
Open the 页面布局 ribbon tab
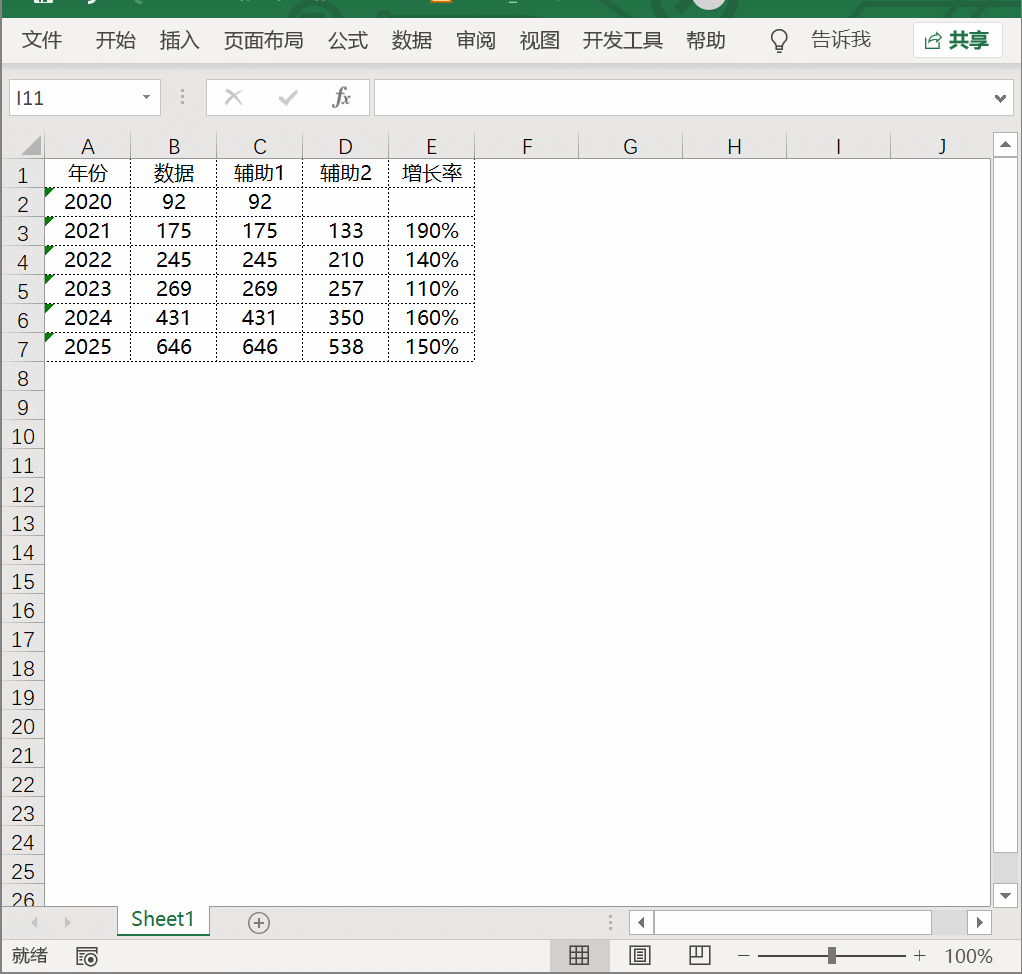tap(263, 40)
